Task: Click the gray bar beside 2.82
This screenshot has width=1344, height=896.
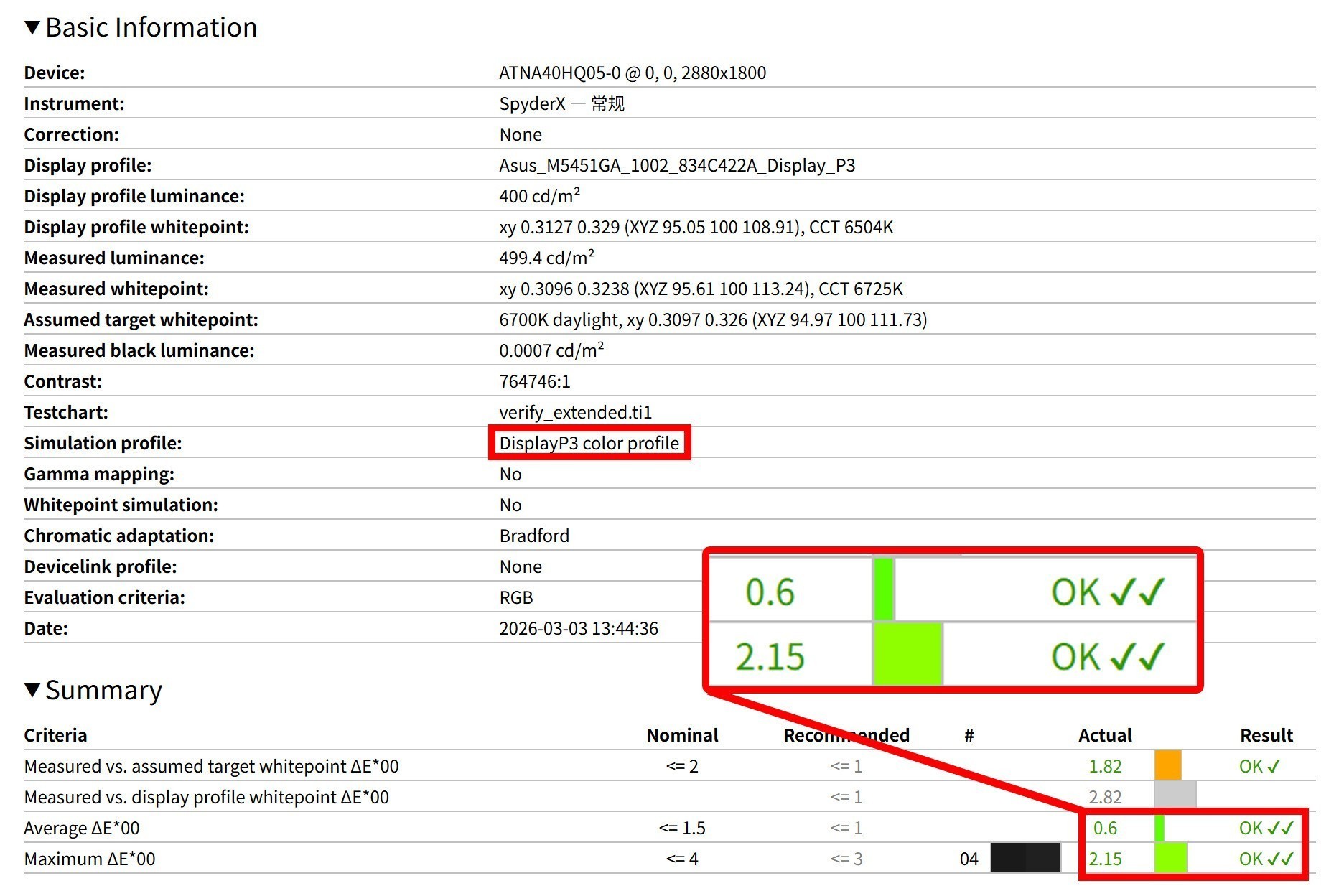Action: tap(1175, 797)
